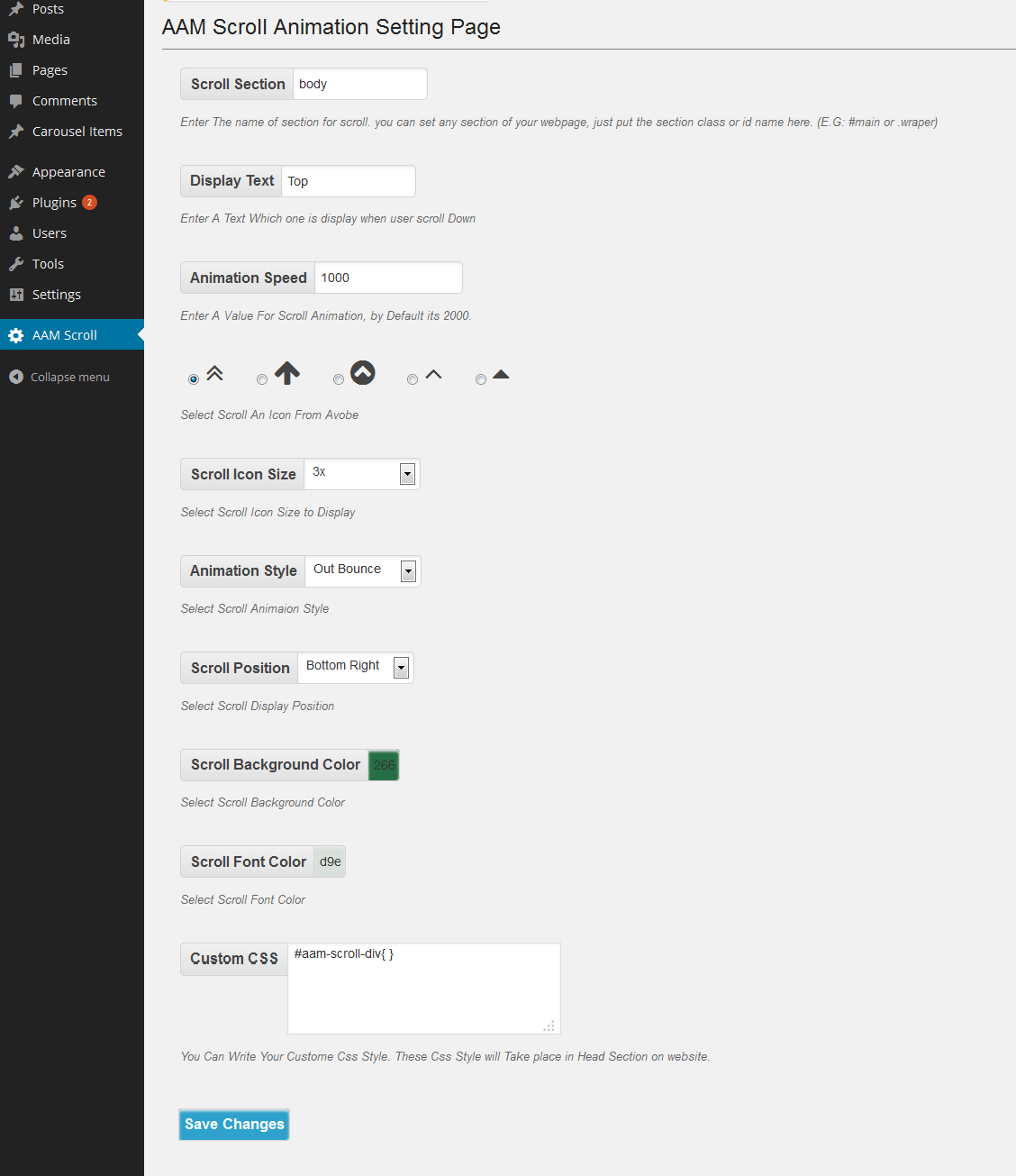Click the Media icon in sidebar

pyautogui.click(x=16, y=40)
